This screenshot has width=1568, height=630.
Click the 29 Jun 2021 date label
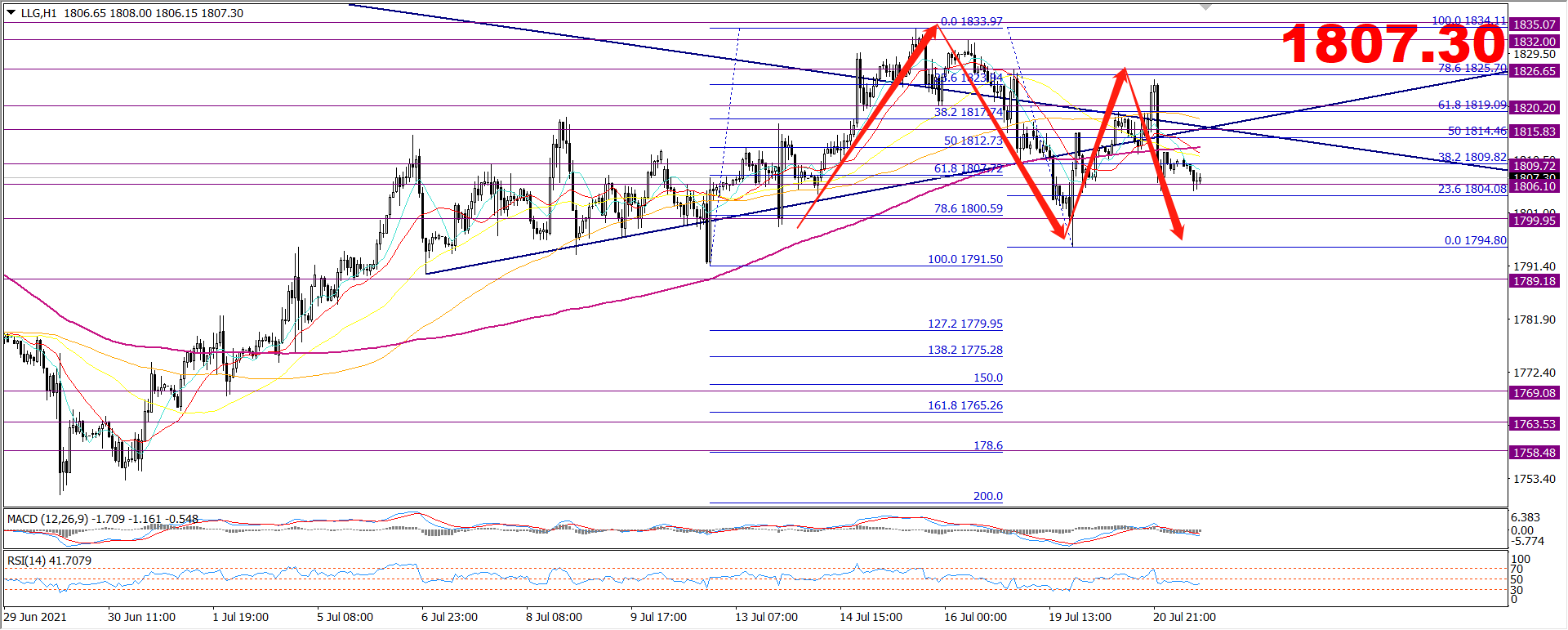[36, 617]
